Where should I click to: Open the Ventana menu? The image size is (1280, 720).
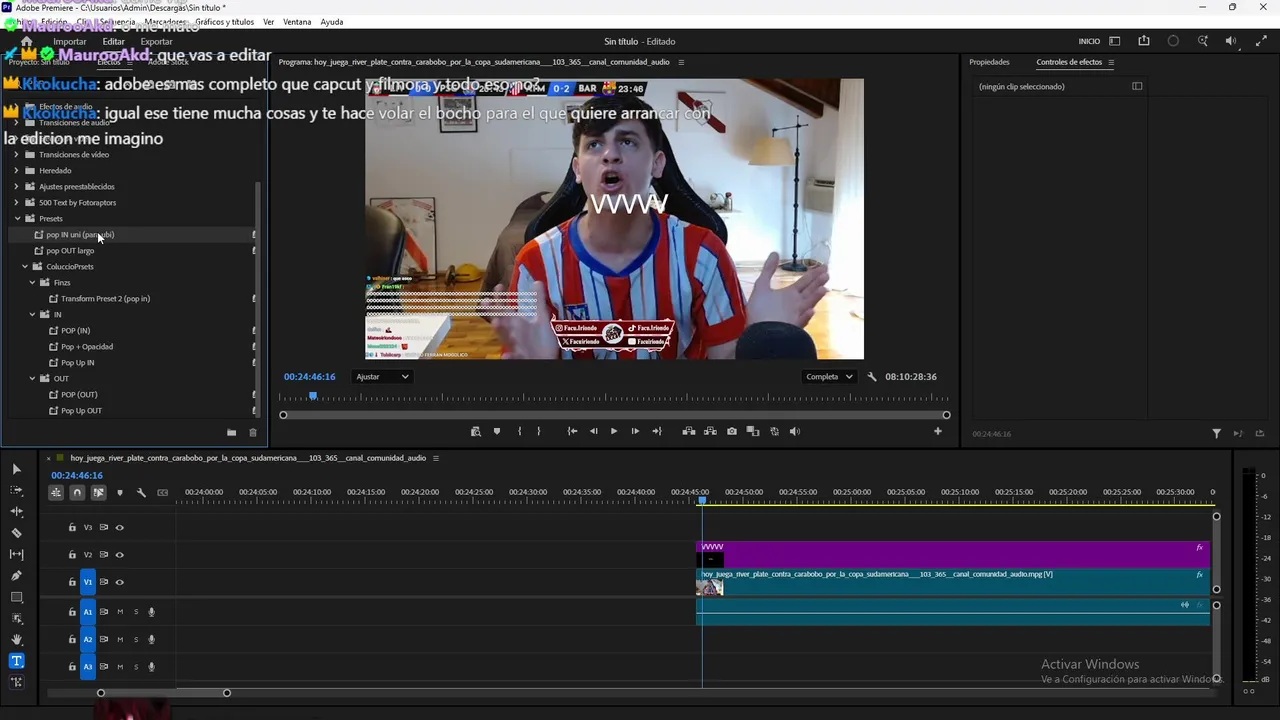point(297,22)
